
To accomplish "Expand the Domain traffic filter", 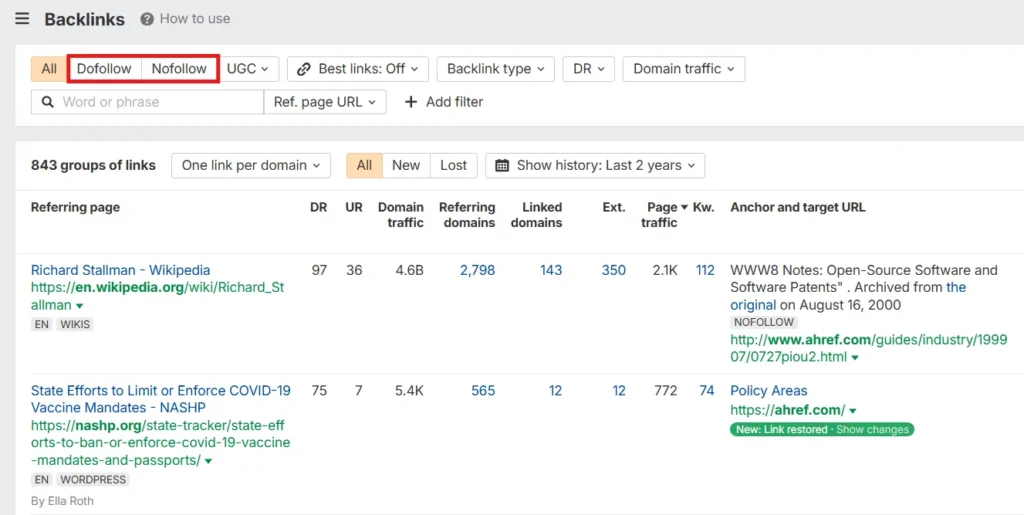I will coord(683,69).
